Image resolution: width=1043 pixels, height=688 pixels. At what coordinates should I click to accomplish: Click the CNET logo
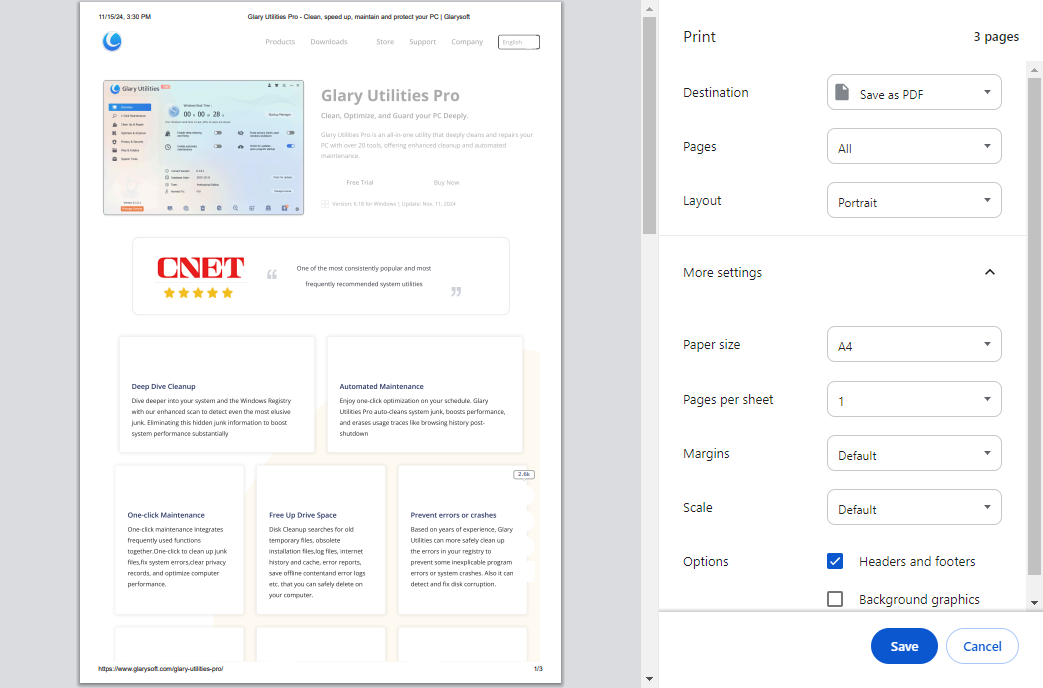pos(199,268)
